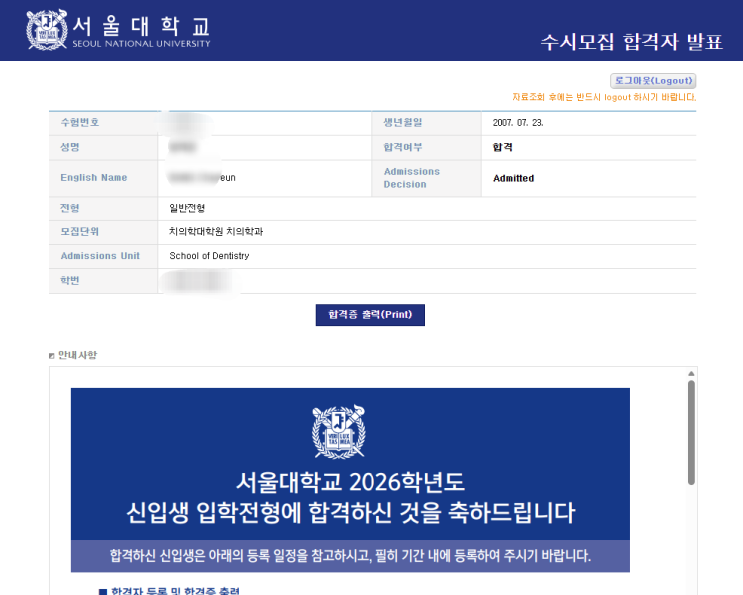Click the 학번 label cell
This screenshot has width=743, height=595.
click(103, 281)
